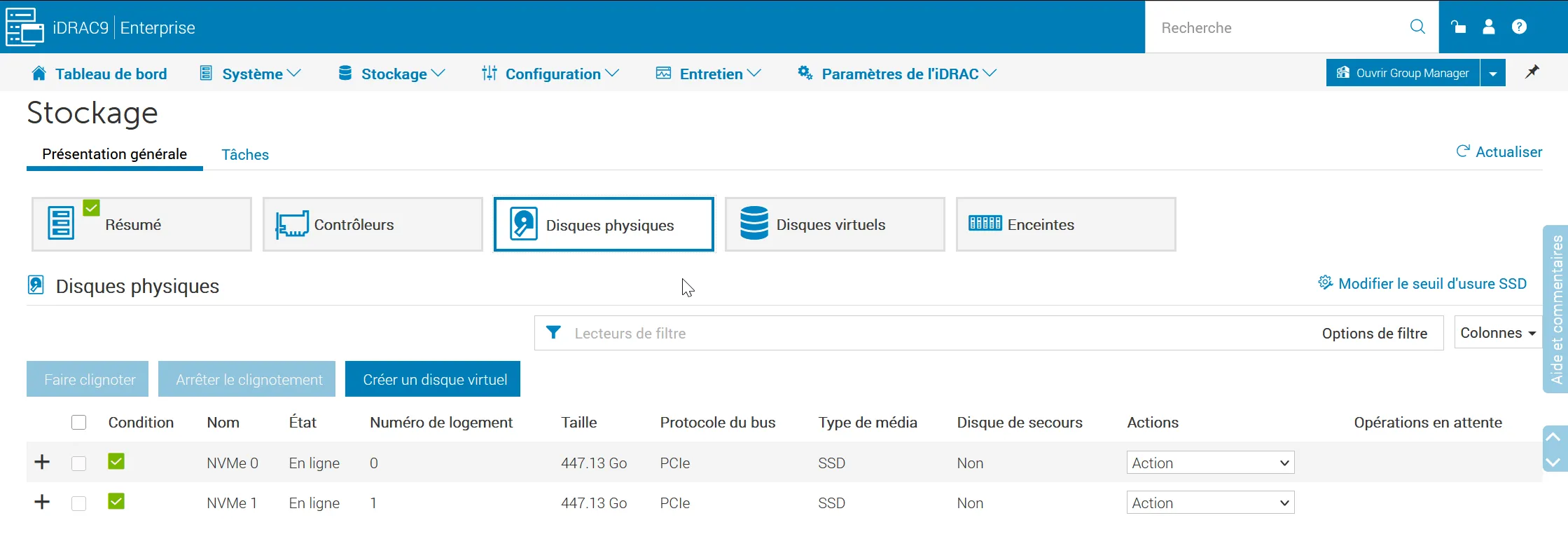
Task: Open the Disques virtuels card
Action: [x=835, y=224]
